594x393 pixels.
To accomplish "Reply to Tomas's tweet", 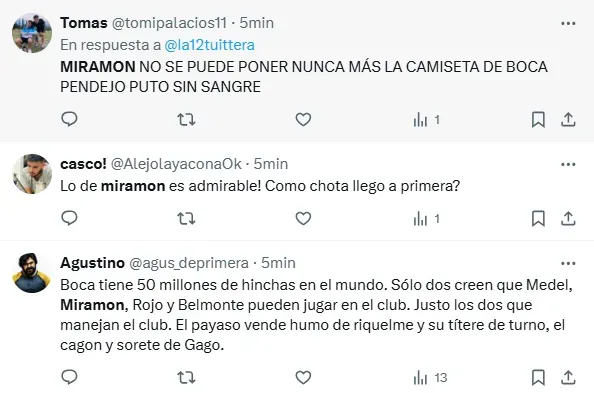I will click(x=69, y=119).
